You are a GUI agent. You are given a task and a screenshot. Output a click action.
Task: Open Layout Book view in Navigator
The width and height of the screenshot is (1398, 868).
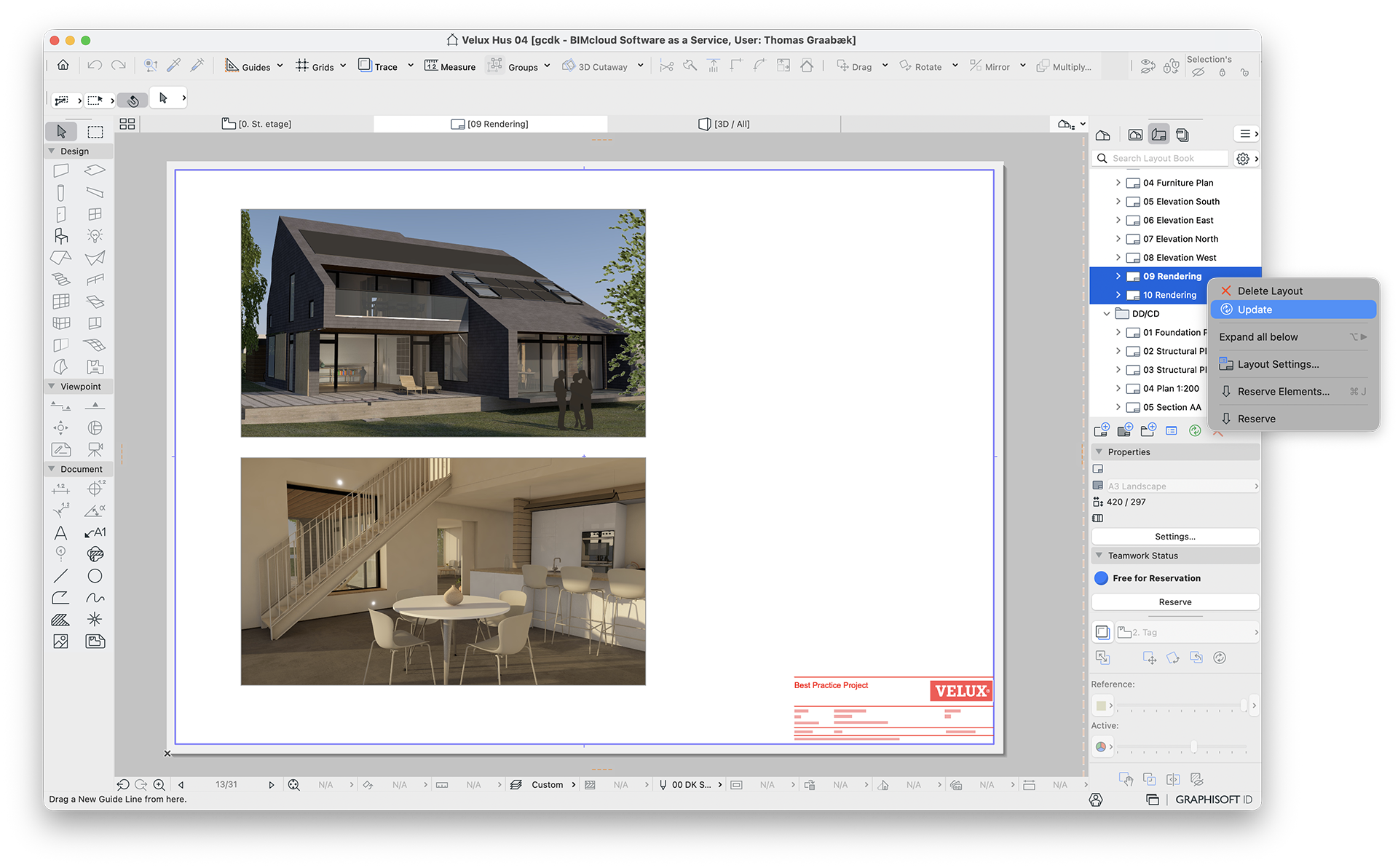point(1158,135)
